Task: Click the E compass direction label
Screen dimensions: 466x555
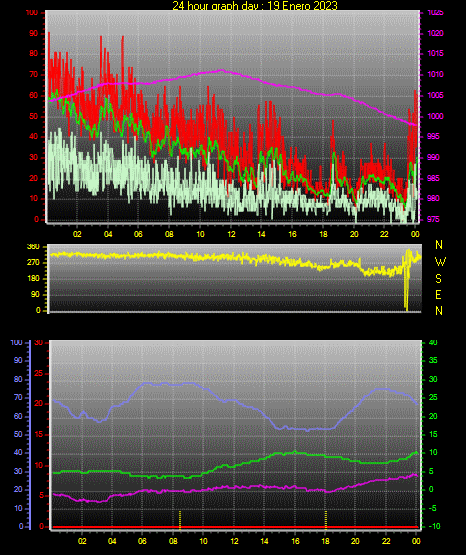Action: click(438, 295)
